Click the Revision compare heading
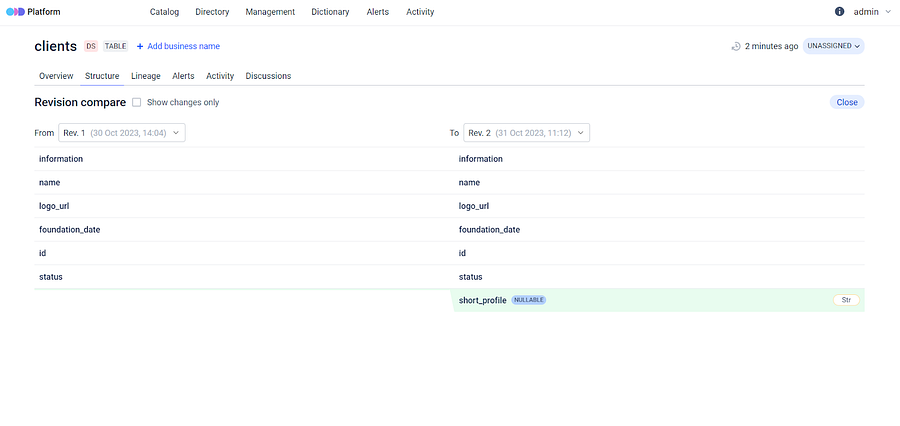This screenshot has width=900, height=426. pyautogui.click(x=80, y=102)
